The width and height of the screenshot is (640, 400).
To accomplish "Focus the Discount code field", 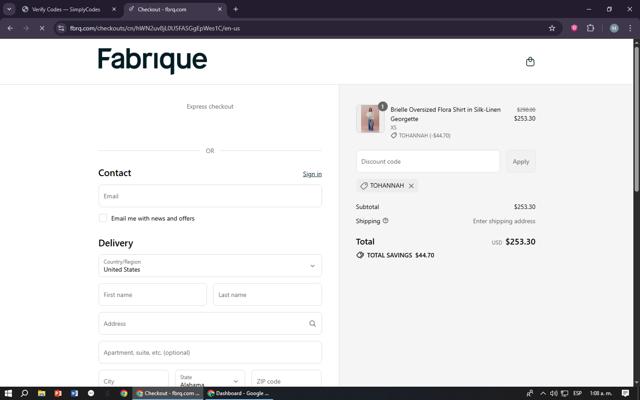I will (428, 161).
